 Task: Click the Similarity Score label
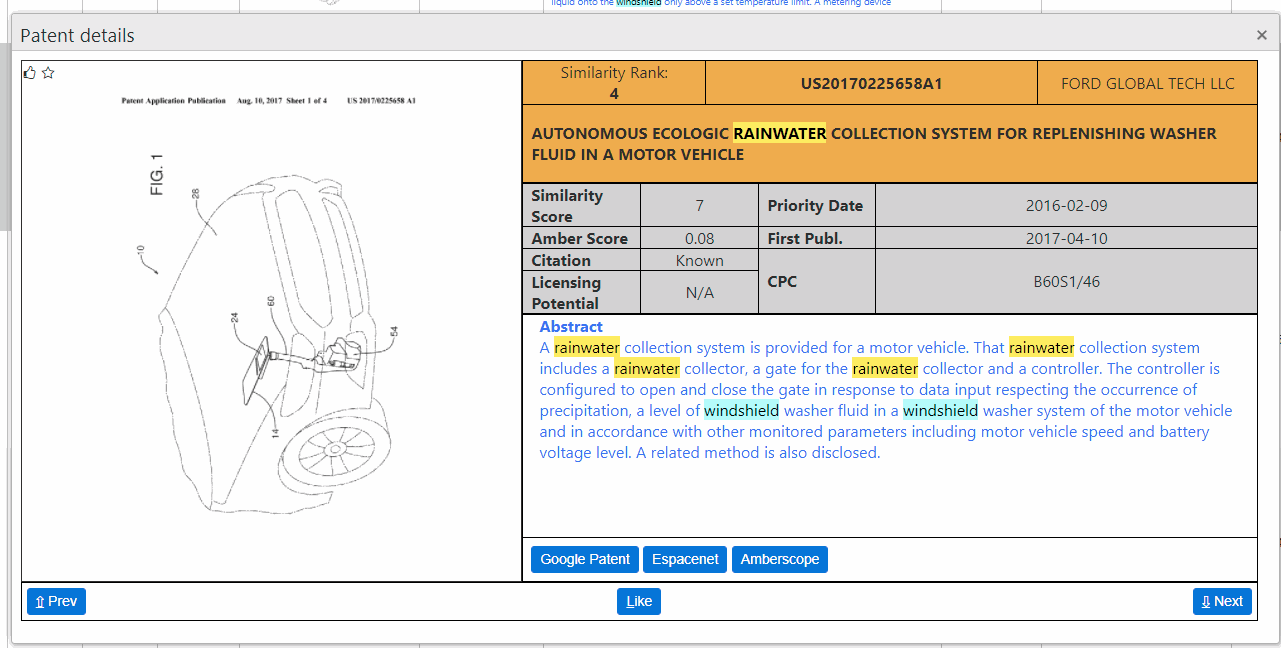(x=581, y=206)
